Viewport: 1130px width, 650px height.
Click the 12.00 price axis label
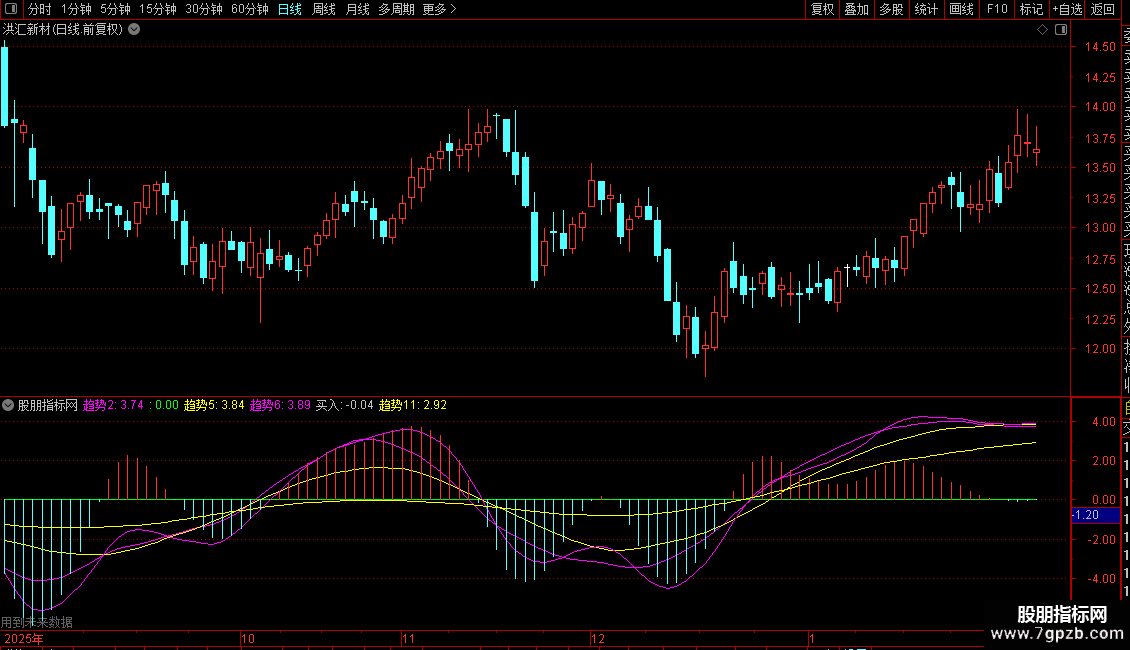pos(1100,349)
